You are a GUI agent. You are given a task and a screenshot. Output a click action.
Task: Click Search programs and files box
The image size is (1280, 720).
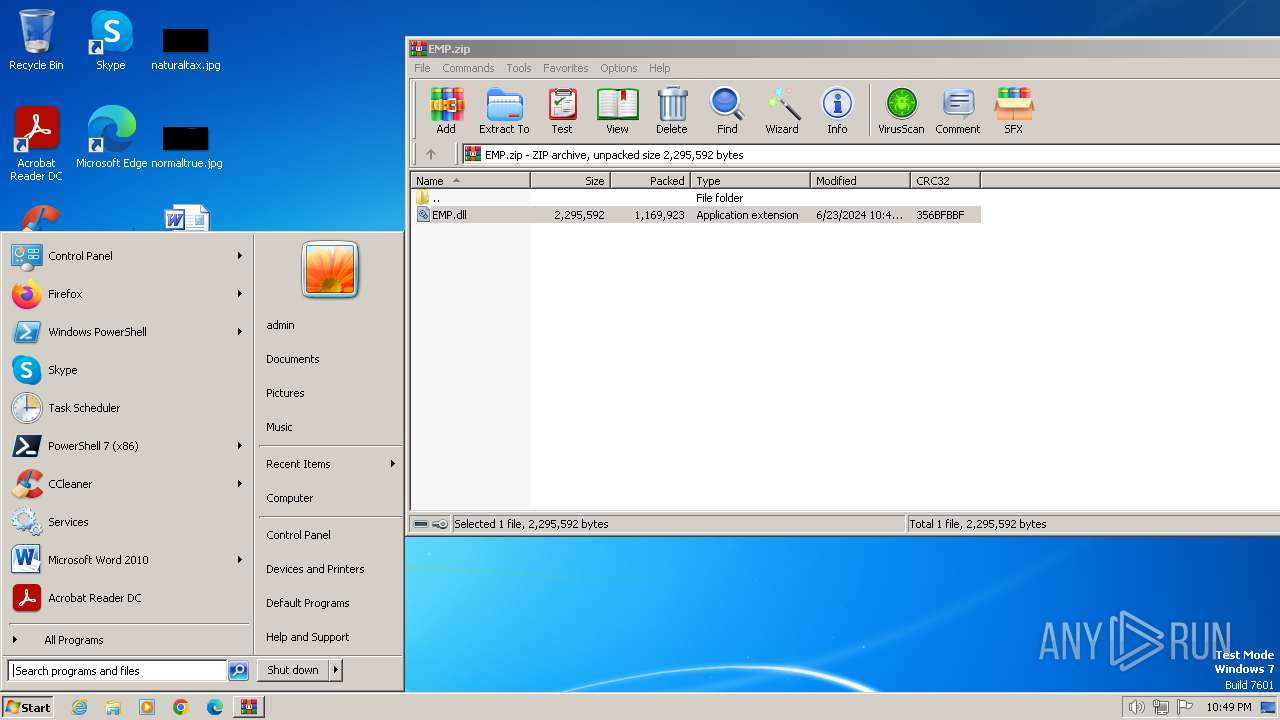click(x=118, y=671)
